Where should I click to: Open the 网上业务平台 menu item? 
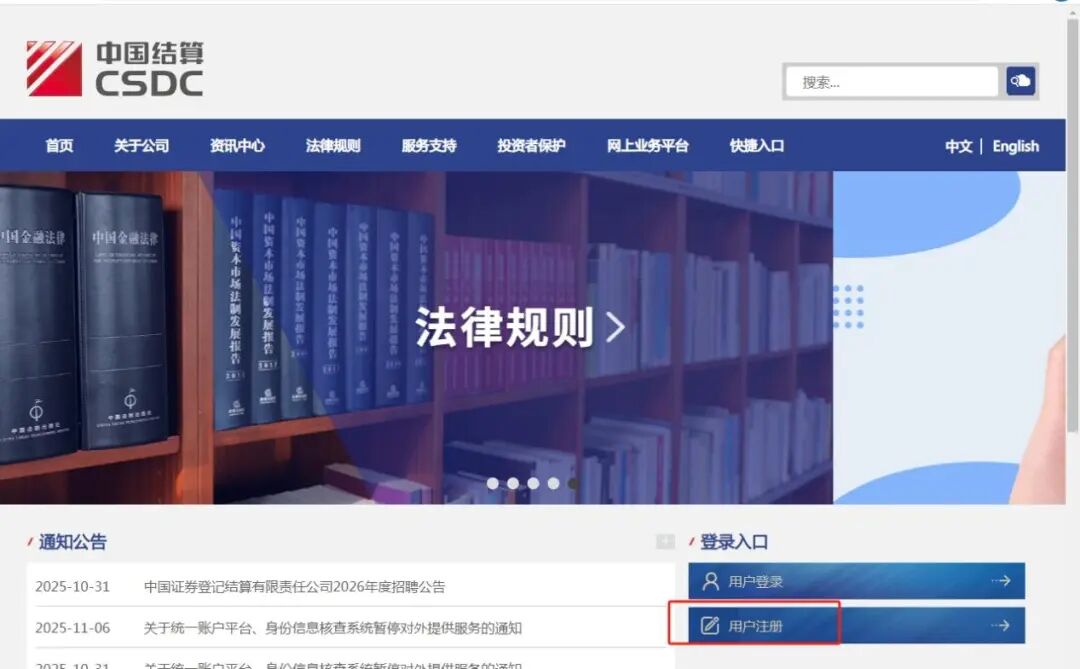[x=647, y=145]
